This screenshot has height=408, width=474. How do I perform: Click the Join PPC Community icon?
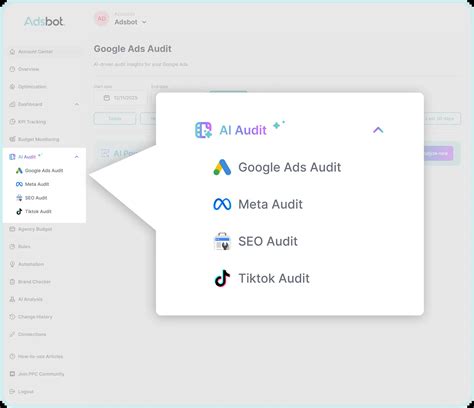pyautogui.click(x=12, y=374)
